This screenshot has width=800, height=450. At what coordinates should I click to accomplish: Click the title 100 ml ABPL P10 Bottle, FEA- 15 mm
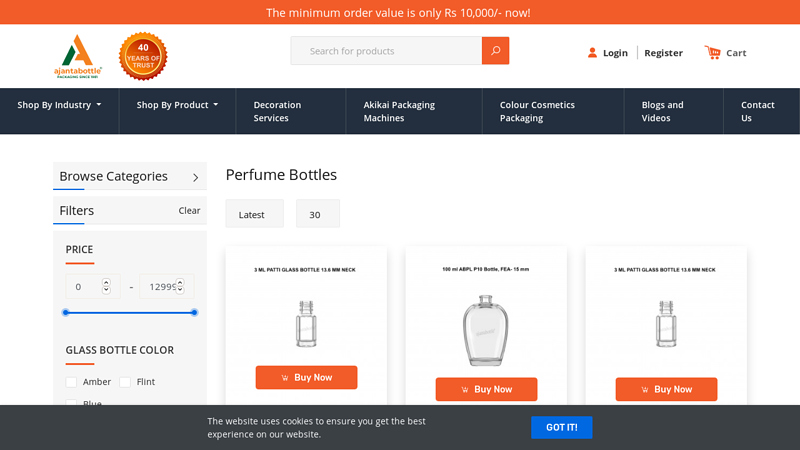coord(486,269)
